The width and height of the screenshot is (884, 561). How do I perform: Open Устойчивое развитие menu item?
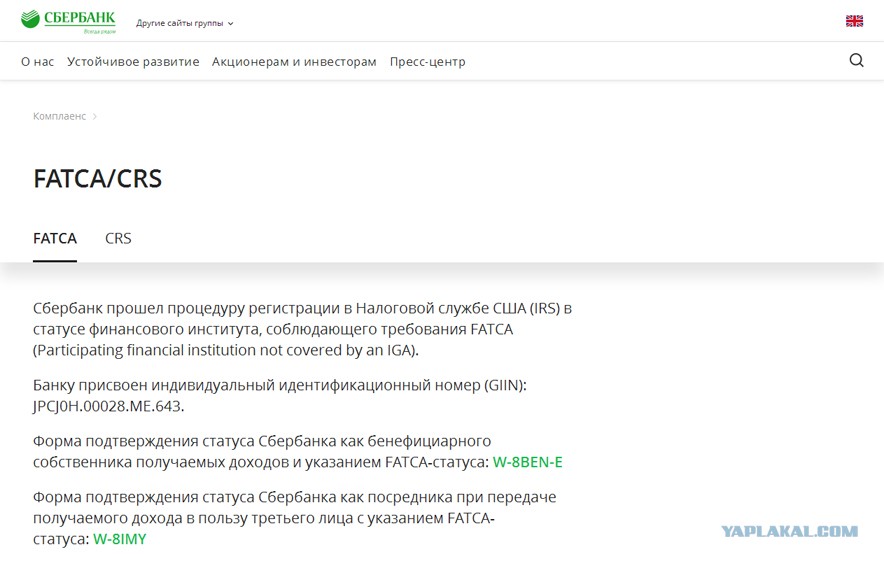(x=133, y=61)
